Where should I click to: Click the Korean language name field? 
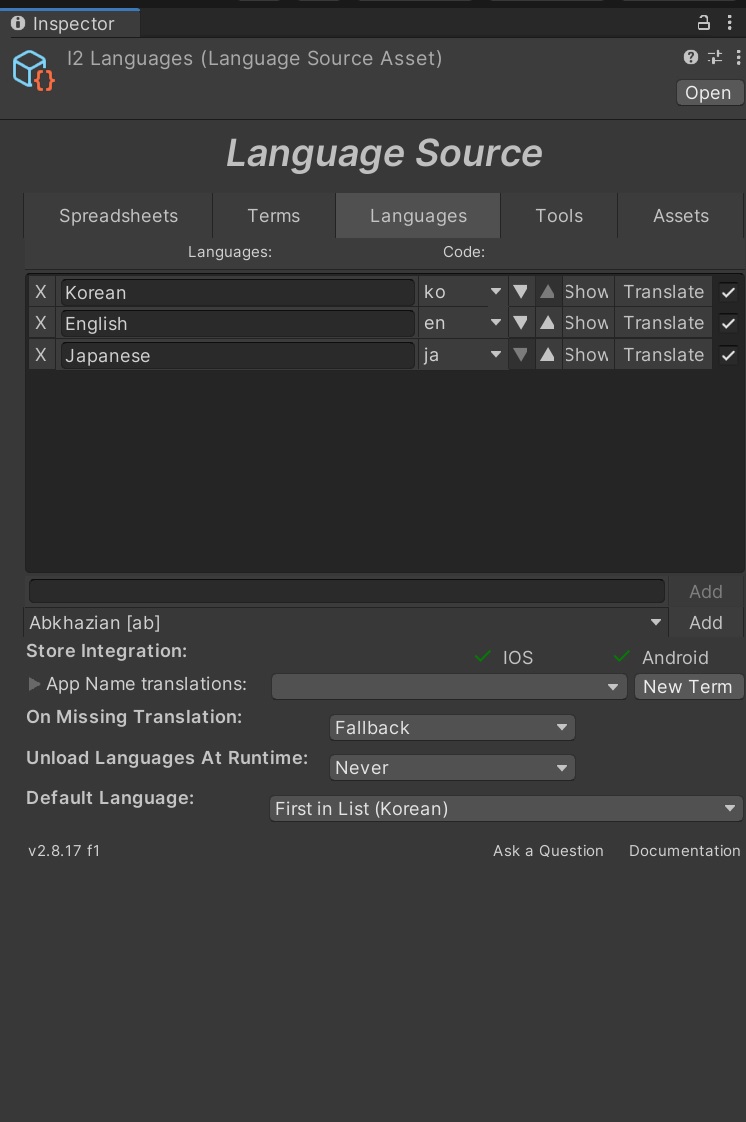[237, 292]
